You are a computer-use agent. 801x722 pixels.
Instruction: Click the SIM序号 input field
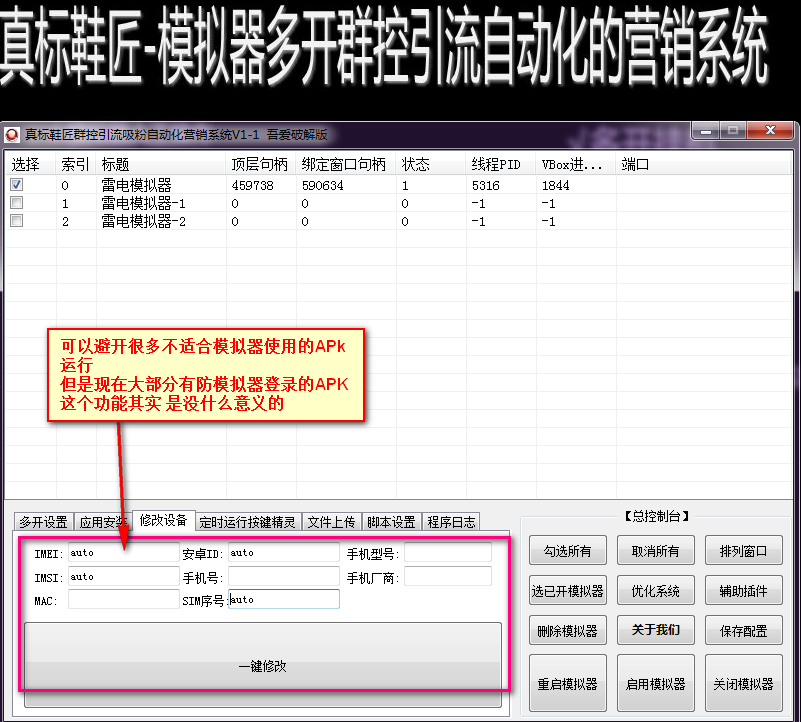click(x=284, y=599)
